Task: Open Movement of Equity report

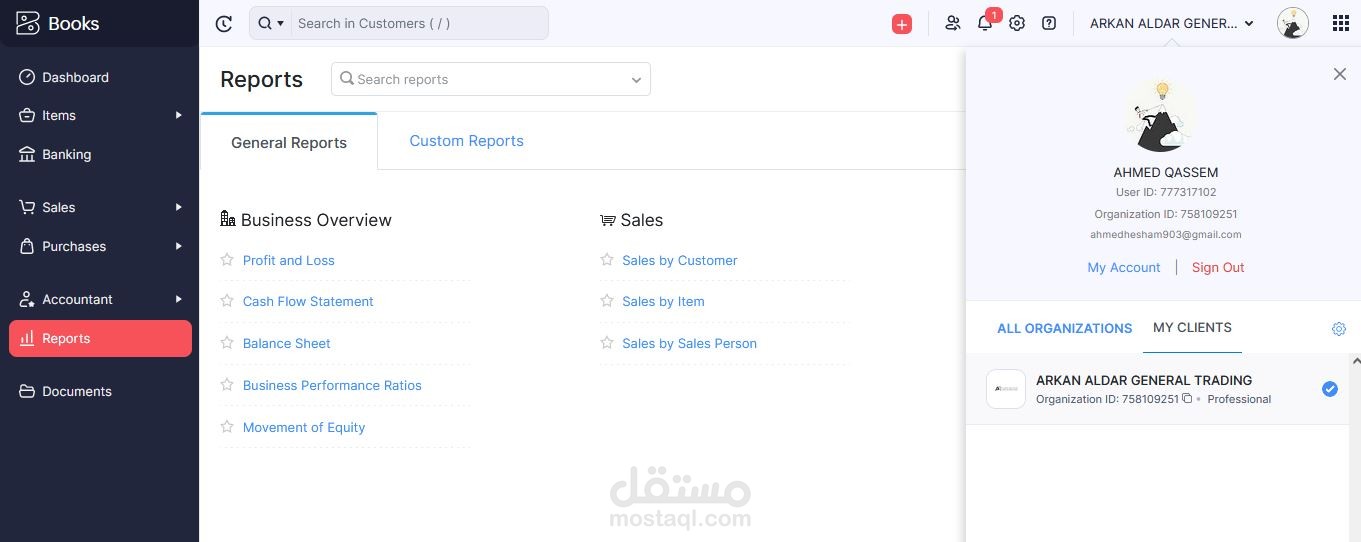Action: pos(304,427)
